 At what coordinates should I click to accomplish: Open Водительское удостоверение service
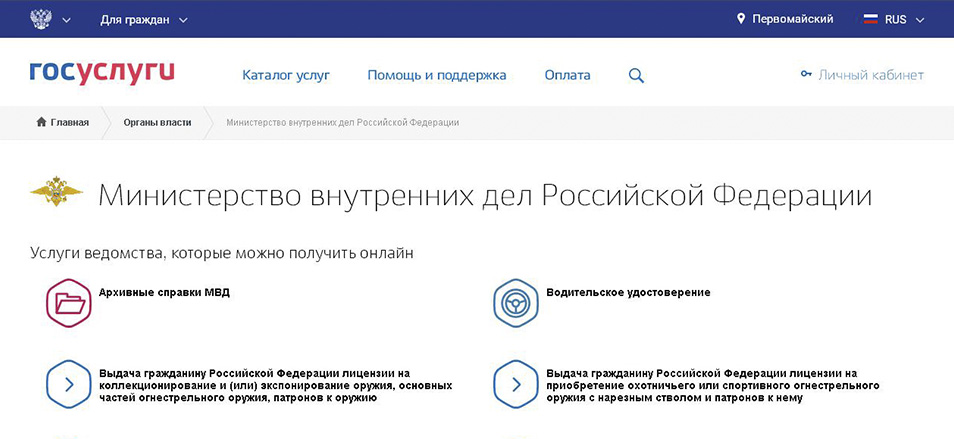click(x=628, y=292)
